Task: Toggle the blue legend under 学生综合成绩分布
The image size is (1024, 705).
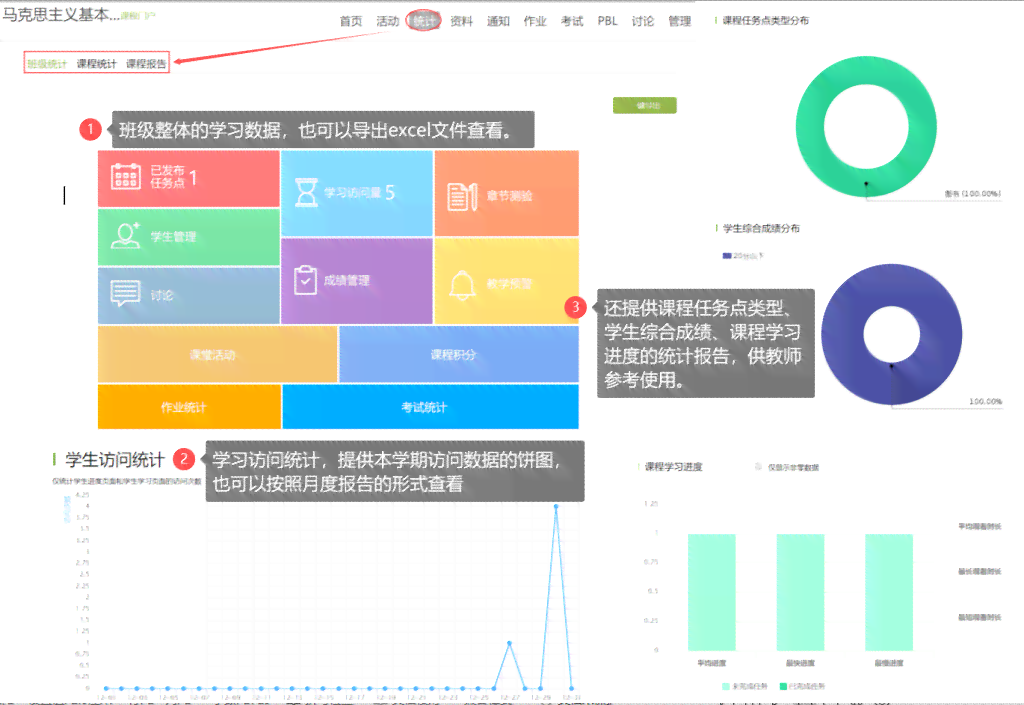Action: coord(727,256)
